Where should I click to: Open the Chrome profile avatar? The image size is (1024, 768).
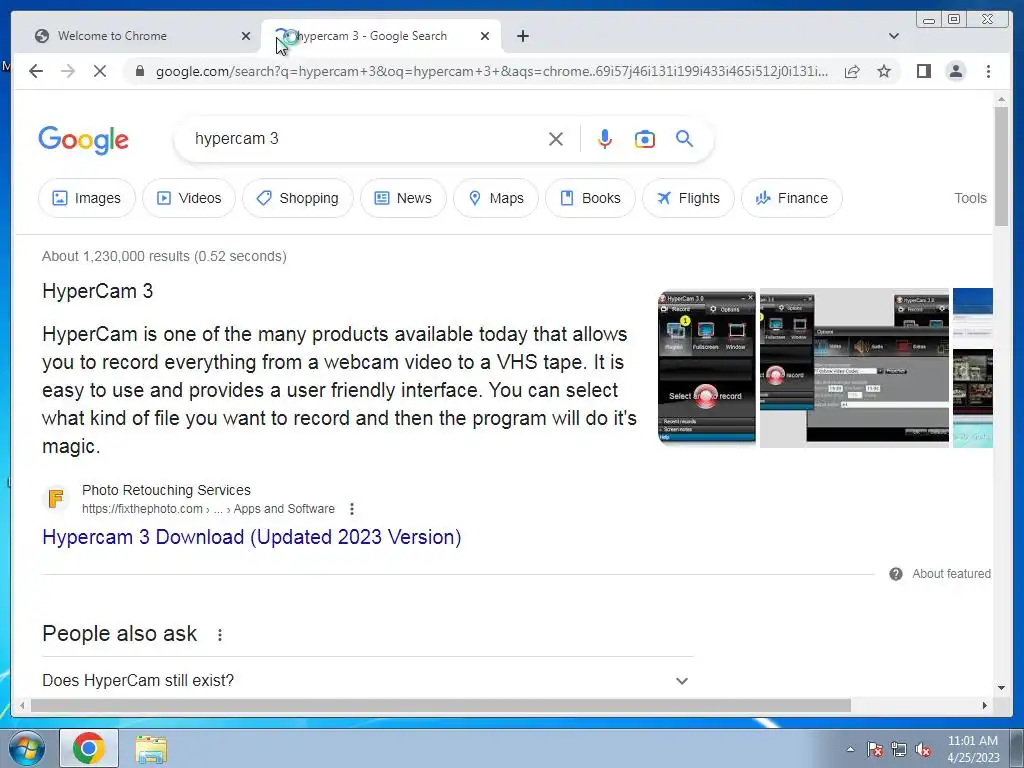pos(955,71)
